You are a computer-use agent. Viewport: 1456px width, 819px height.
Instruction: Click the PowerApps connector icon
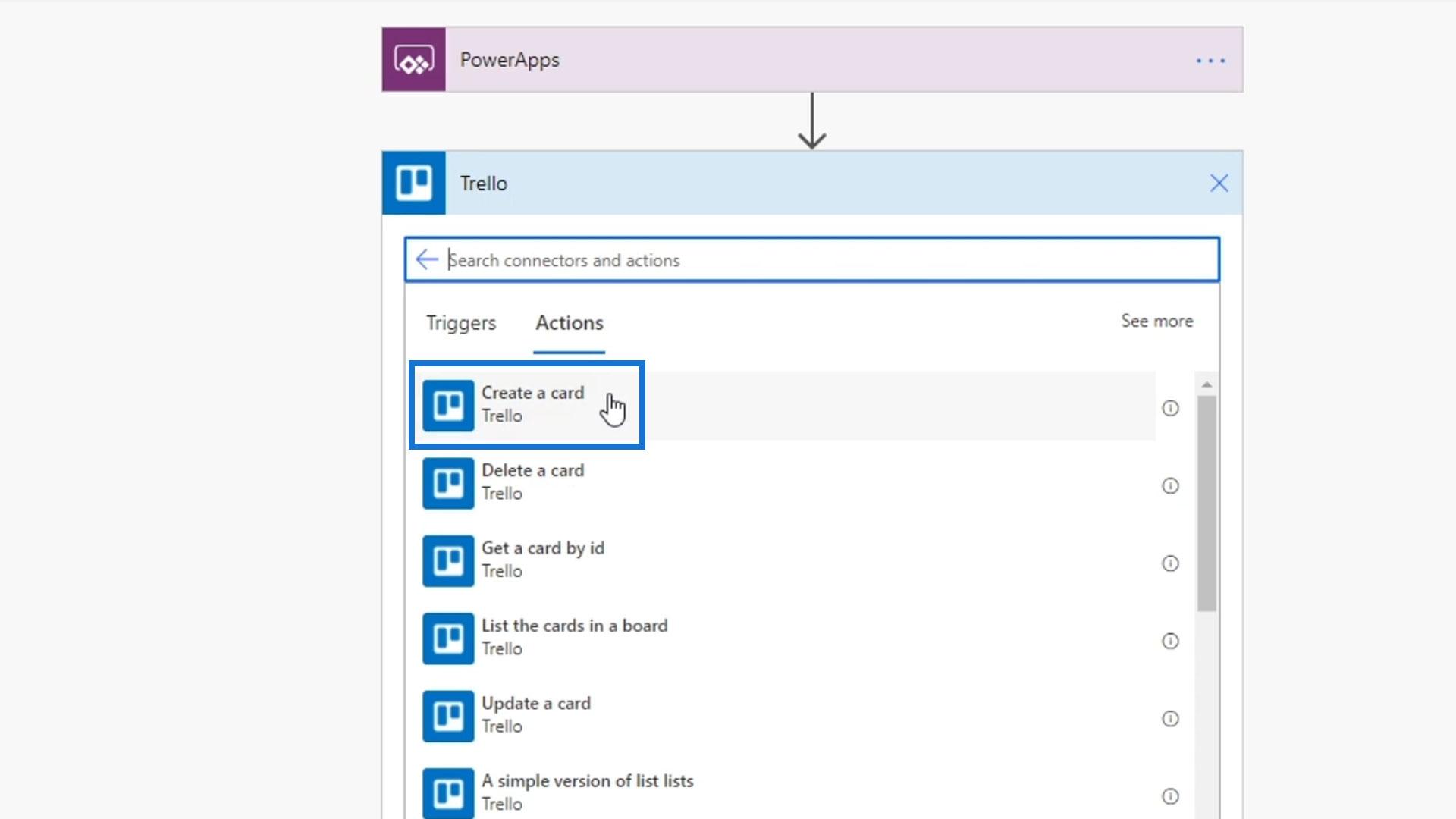pos(414,60)
